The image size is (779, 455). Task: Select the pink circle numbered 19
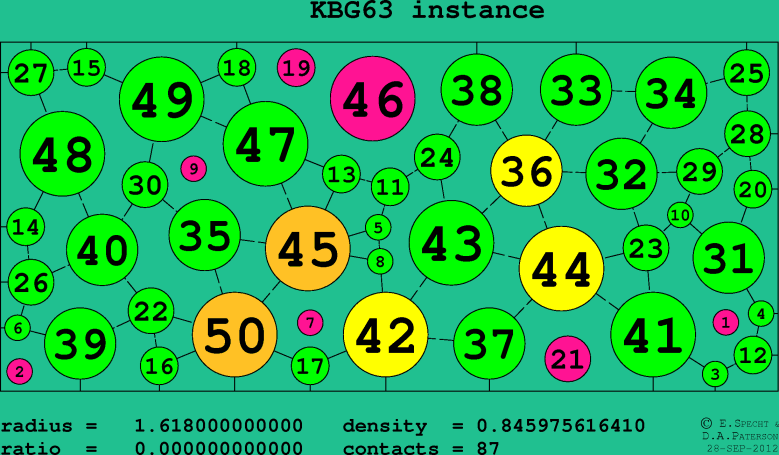(296, 68)
